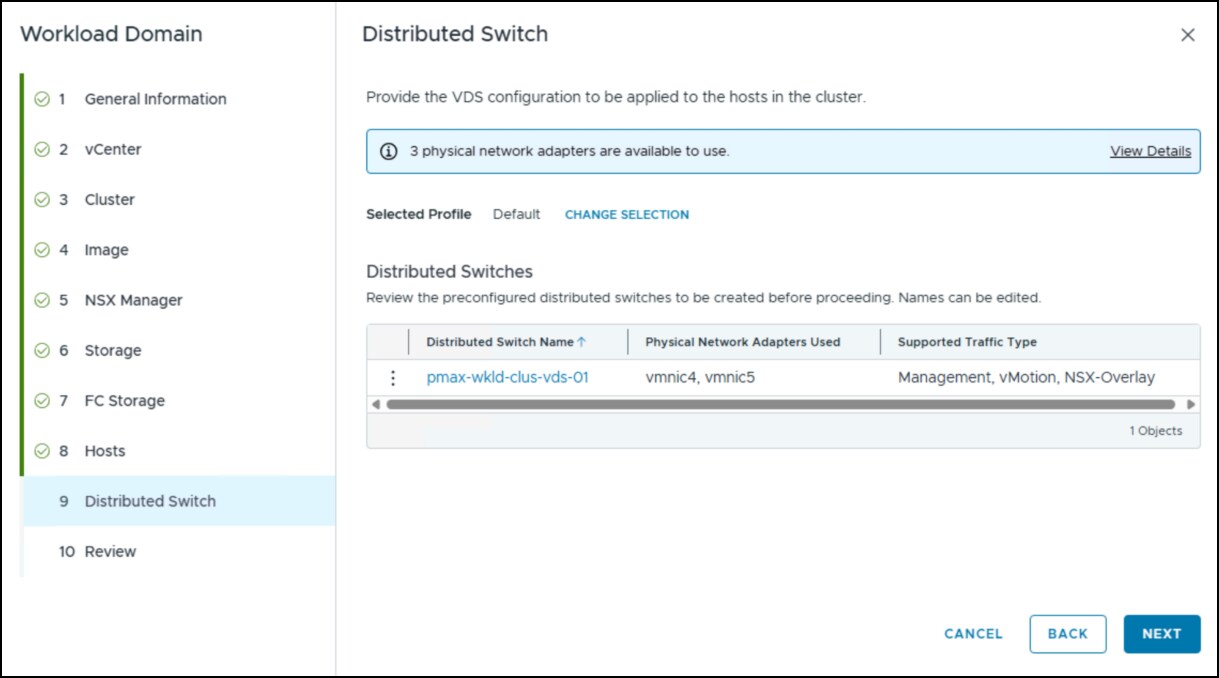Go to FC Storage step
The image size is (1219, 678).
click(125, 400)
